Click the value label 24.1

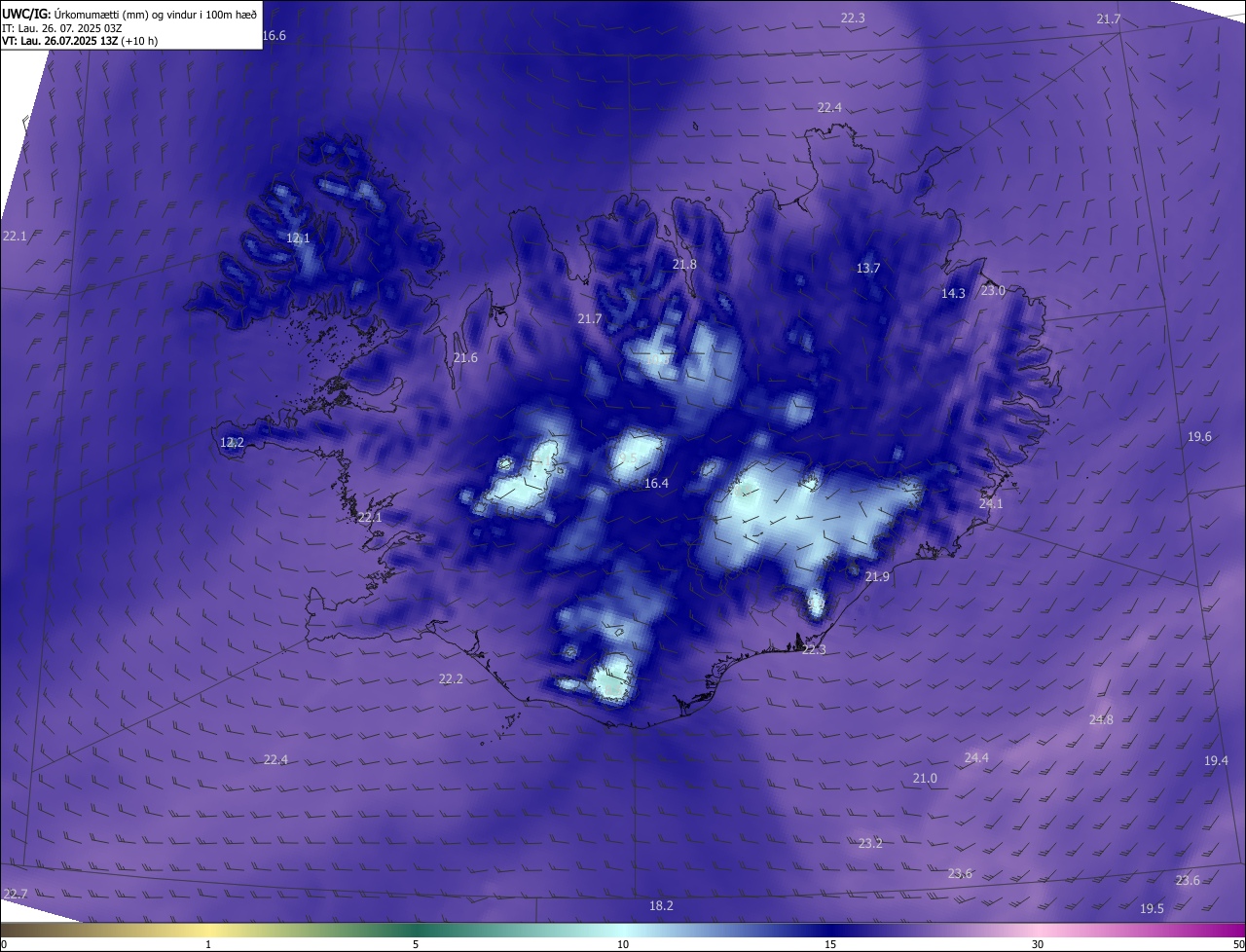(x=991, y=503)
